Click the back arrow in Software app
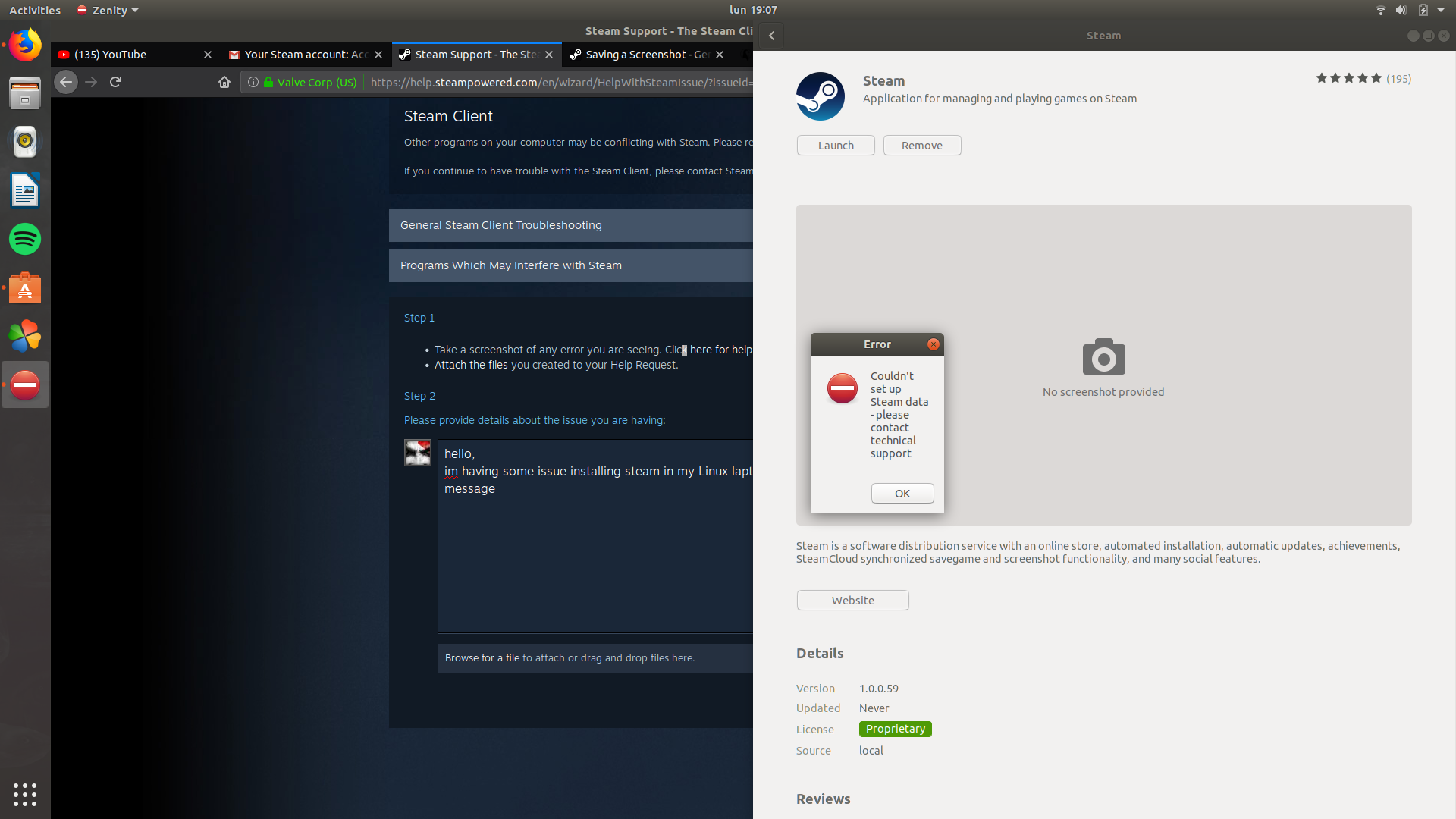 click(x=771, y=35)
